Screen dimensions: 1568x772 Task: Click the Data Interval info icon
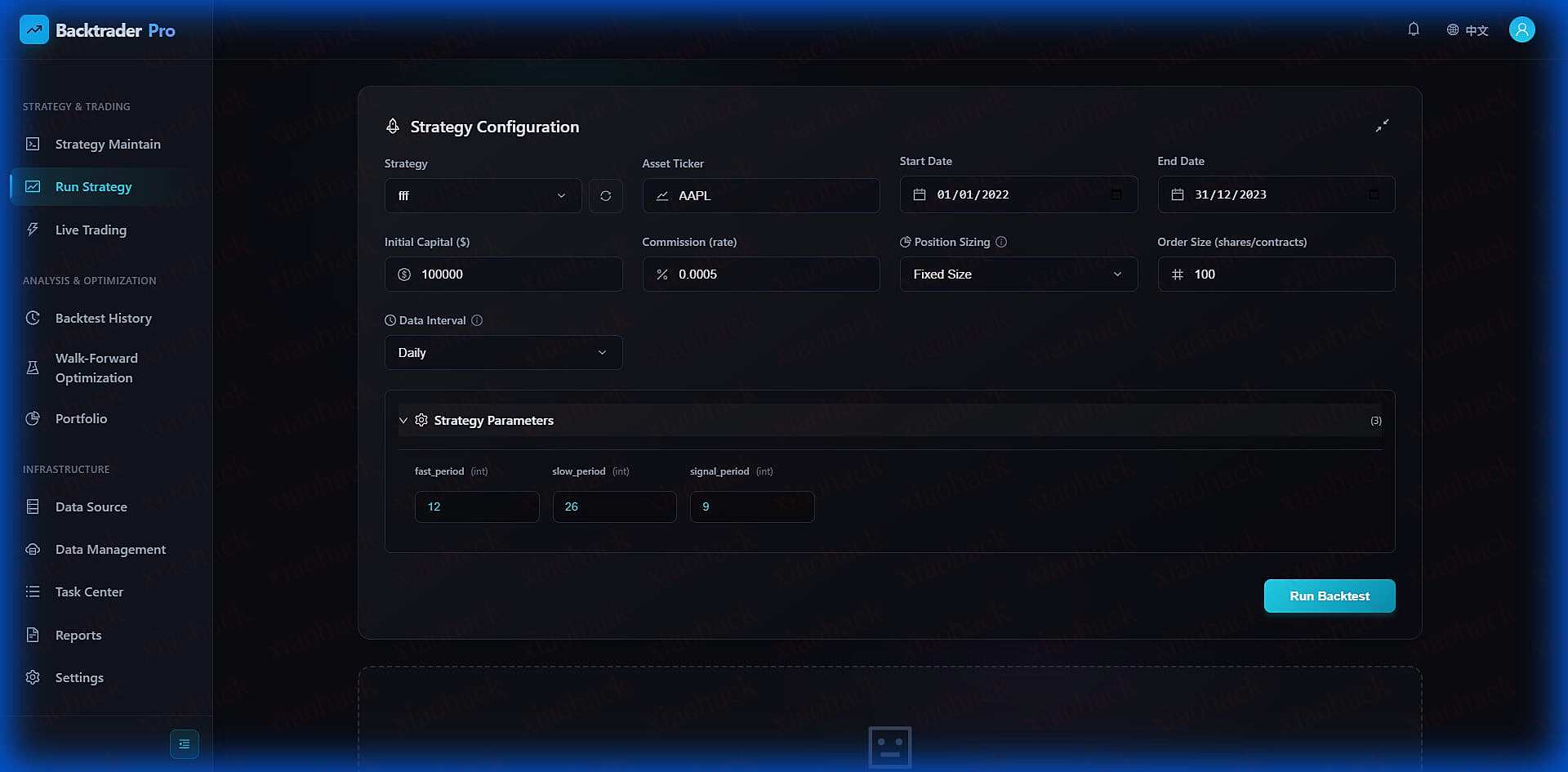(x=478, y=320)
